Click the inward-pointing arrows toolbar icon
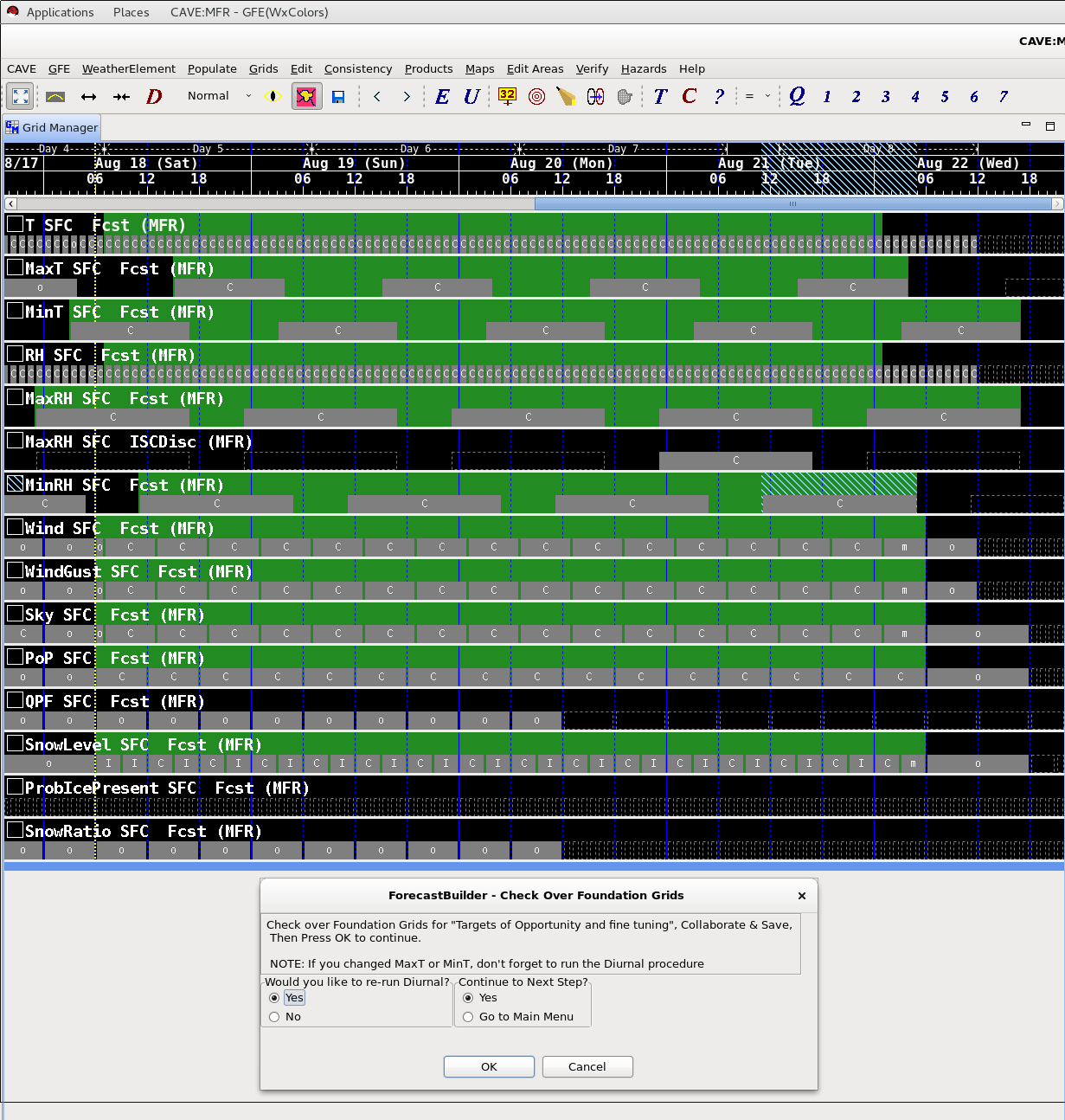Viewport: 1065px width, 1120px height. click(121, 96)
